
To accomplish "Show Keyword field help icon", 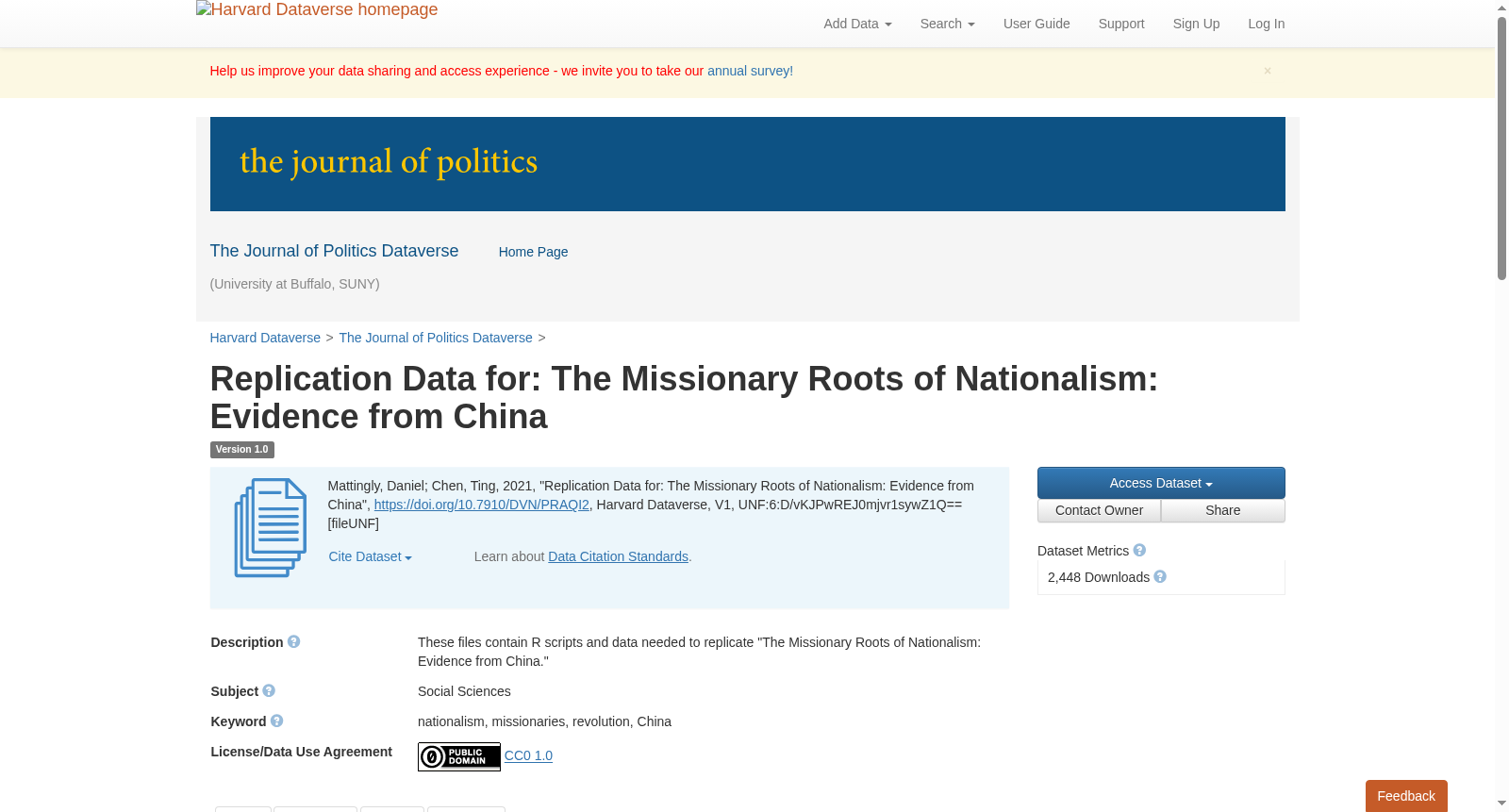I will [x=276, y=721].
